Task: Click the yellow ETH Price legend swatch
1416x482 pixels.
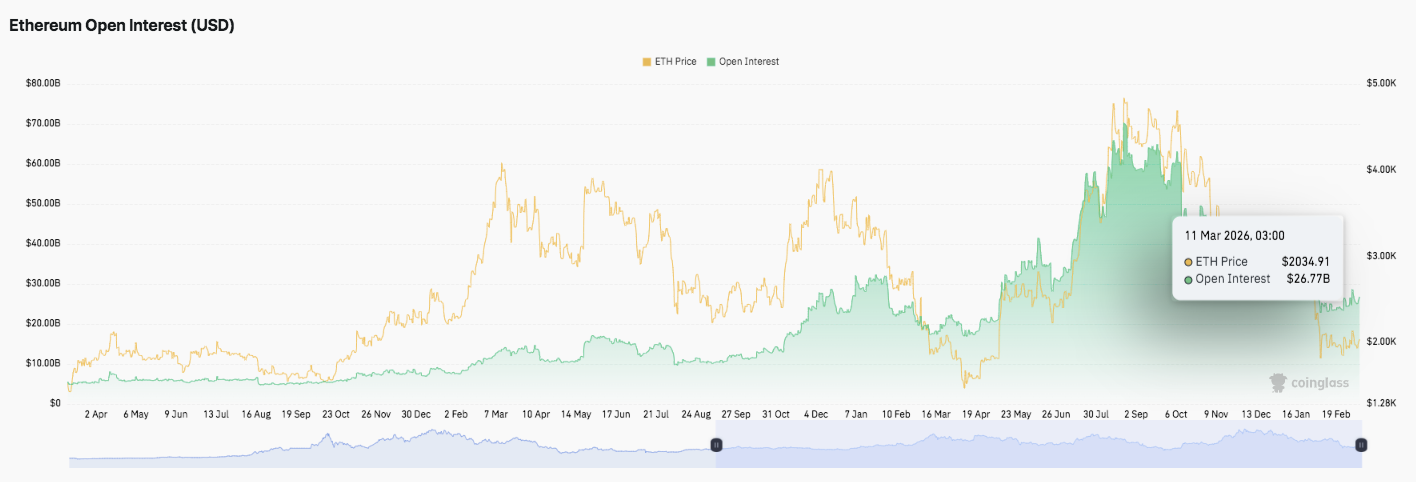Action: coord(646,62)
